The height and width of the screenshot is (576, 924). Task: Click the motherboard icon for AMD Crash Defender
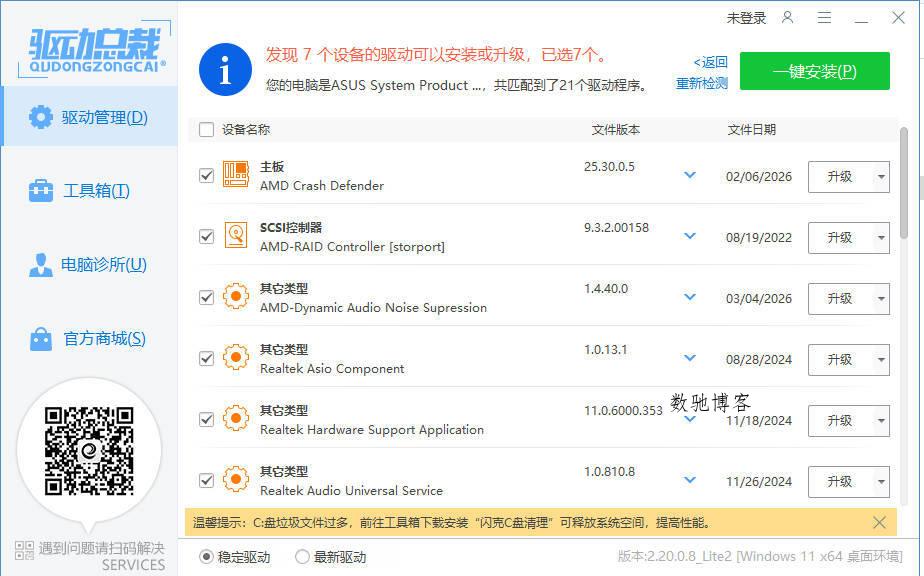(x=236, y=175)
